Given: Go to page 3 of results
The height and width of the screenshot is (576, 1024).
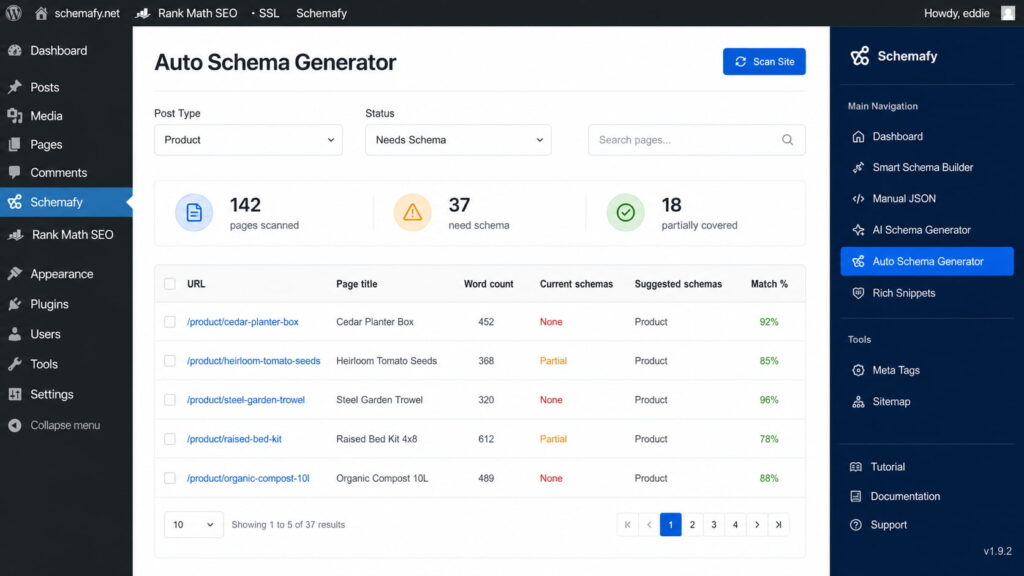Looking at the screenshot, I should coord(714,524).
